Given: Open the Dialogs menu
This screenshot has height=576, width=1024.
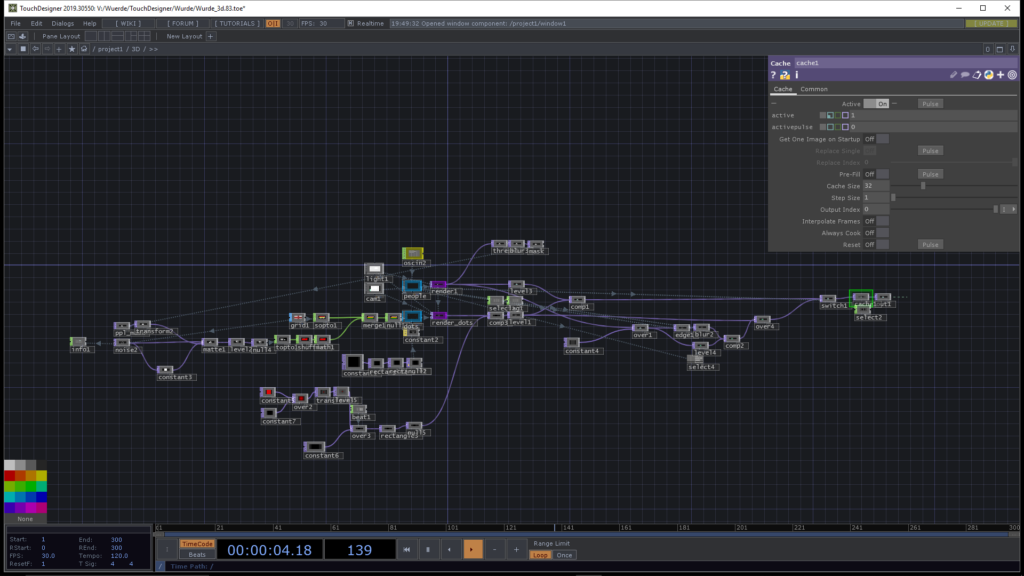Looking at the screenshot, I should point(62,23).
